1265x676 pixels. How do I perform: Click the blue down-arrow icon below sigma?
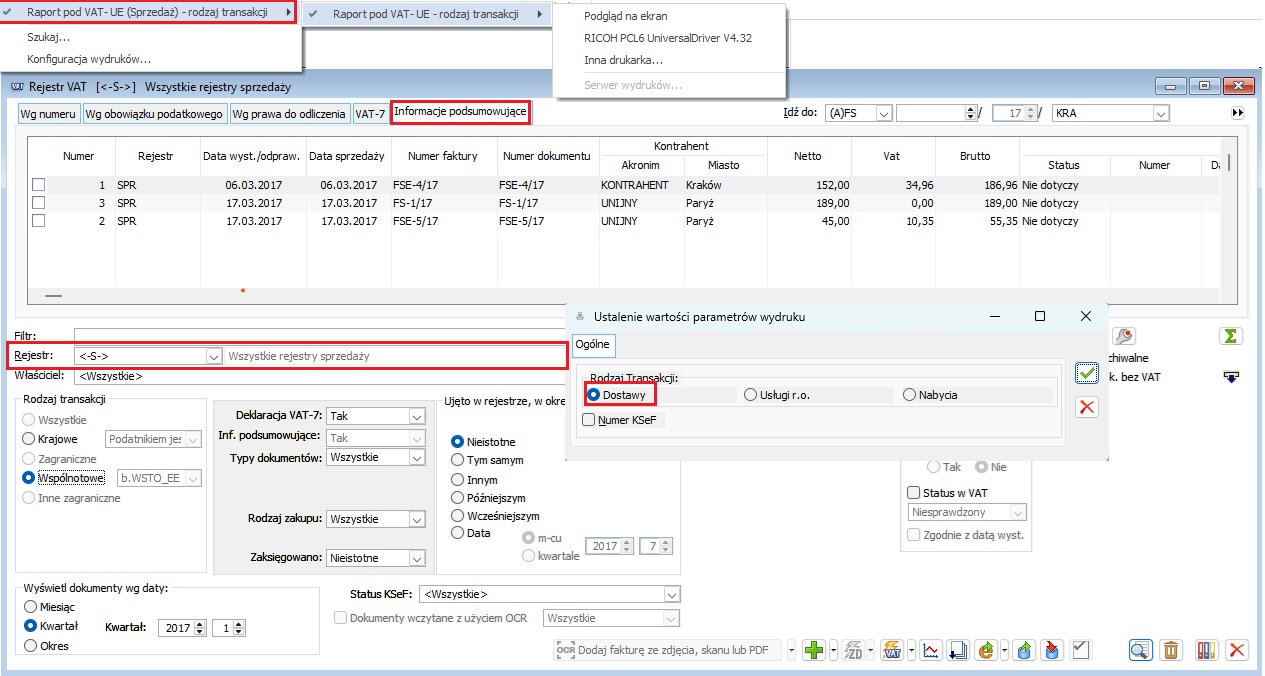click(1231, 376)
